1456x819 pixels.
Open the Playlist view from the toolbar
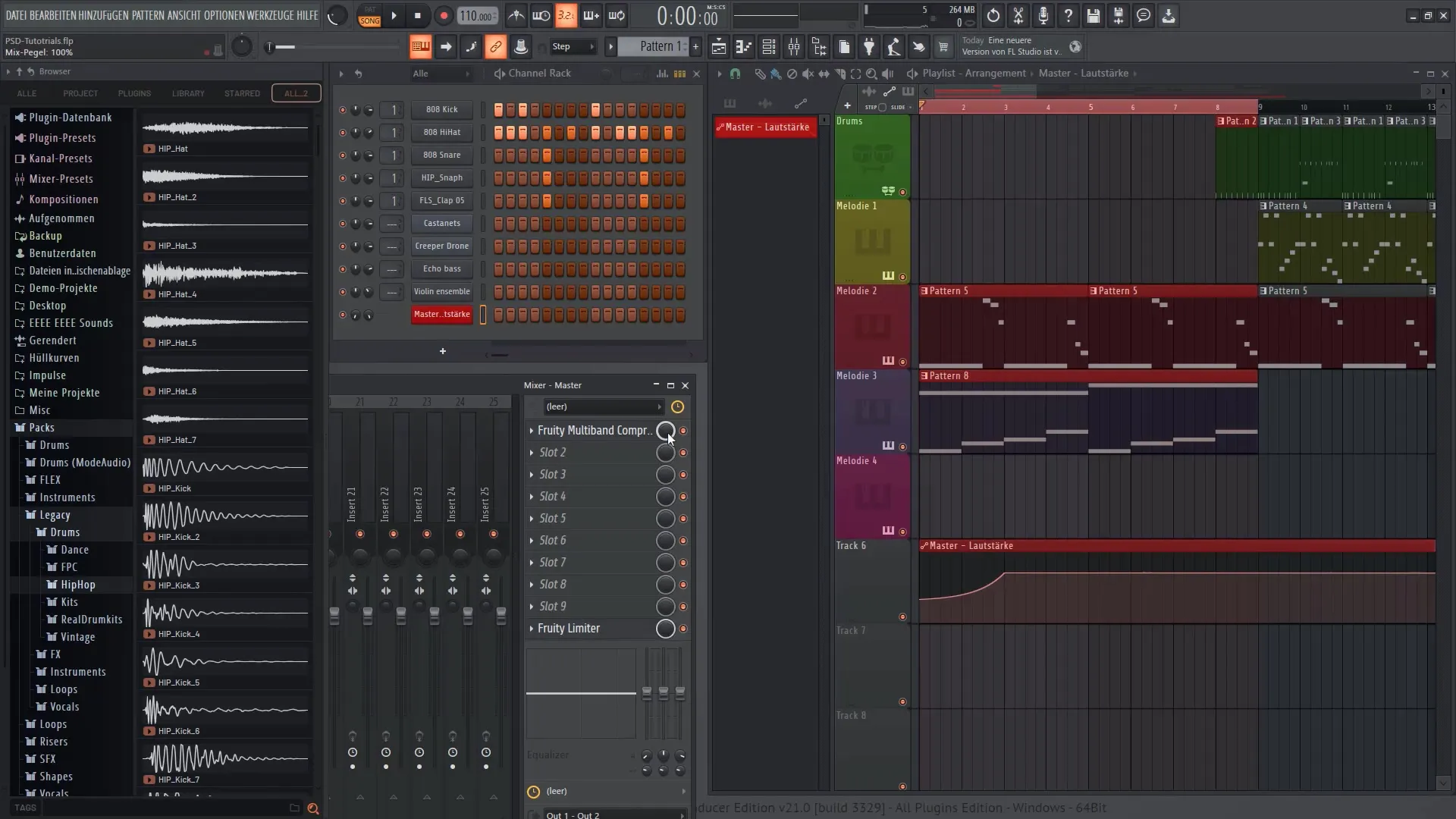[x=718, y=47]
